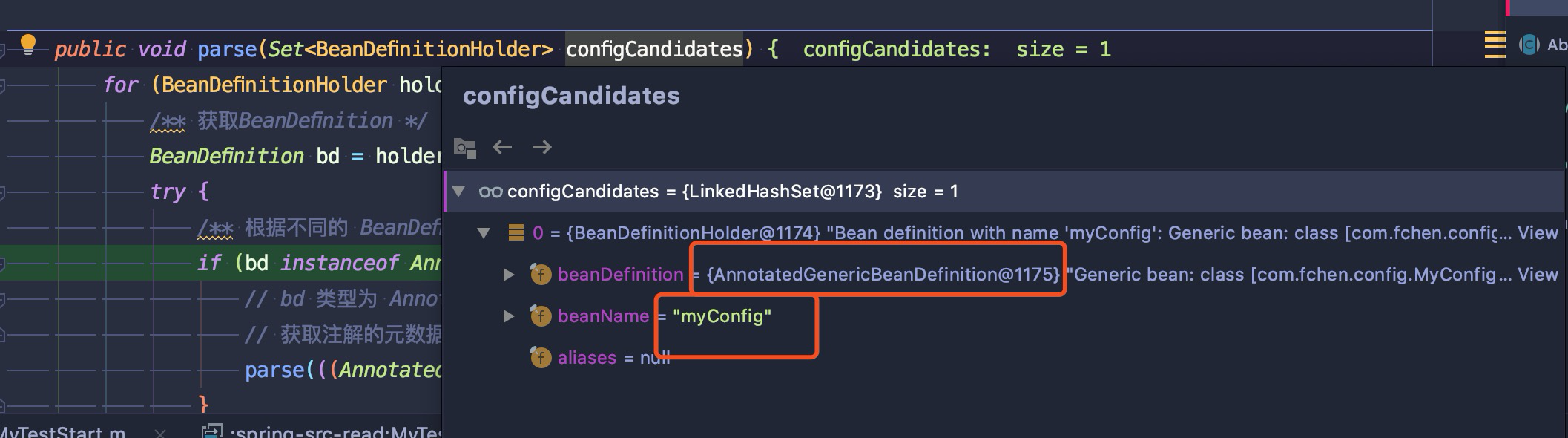The height and width of the screenshot is (438, 1568).
Task: Close the MyTestStart tab
Action: tap(159, 432)
